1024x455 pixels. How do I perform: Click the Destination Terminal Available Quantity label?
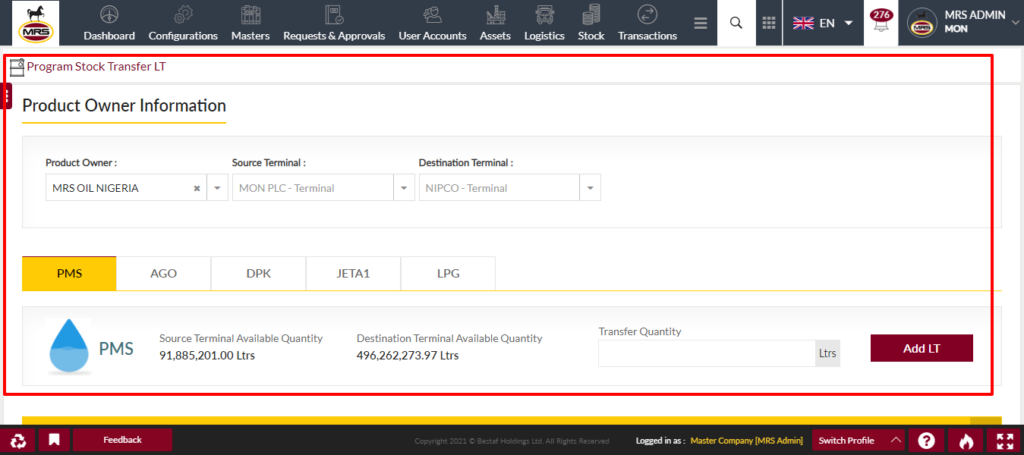click(x=449, y=338)
